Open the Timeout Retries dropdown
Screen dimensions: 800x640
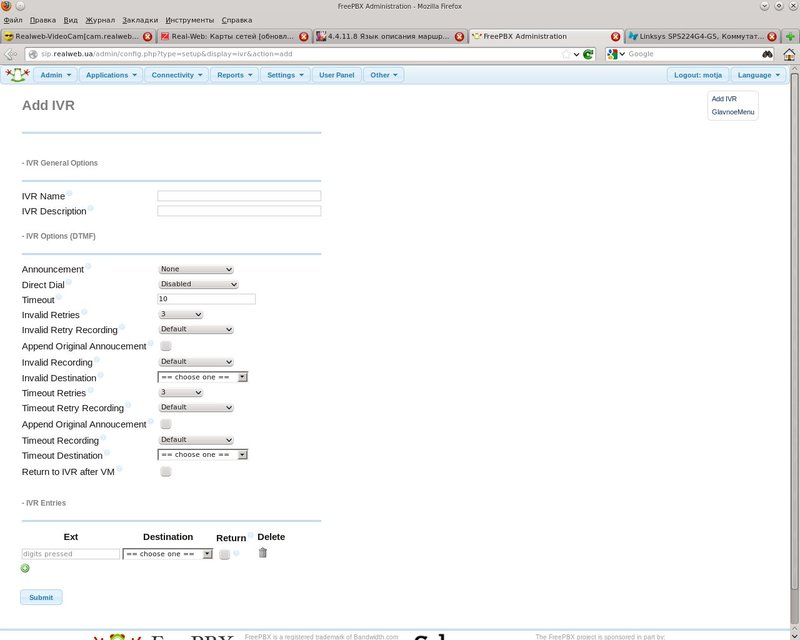tap(181, 392)
